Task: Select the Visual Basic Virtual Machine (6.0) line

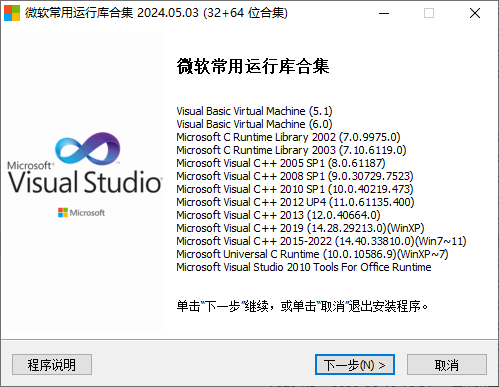Action: point(254,124)
